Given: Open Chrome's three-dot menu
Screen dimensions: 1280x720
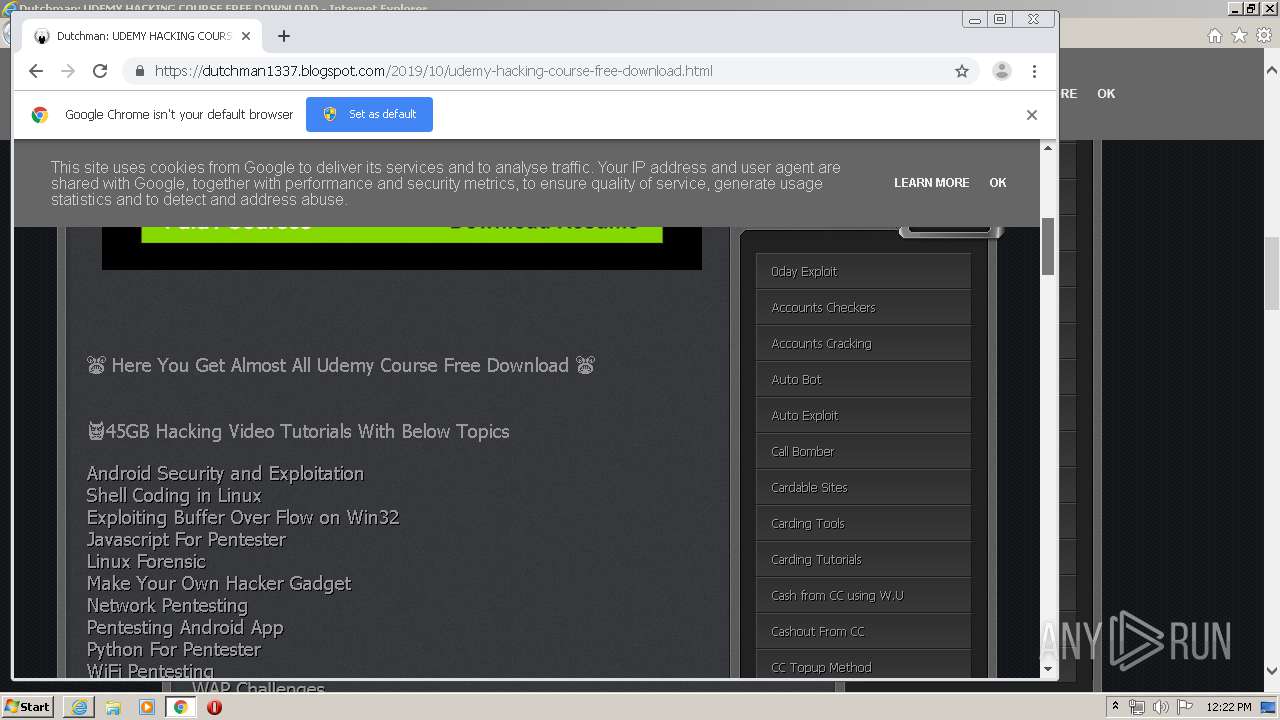Looking at the screenshot, I should [x=1034, y=71].
